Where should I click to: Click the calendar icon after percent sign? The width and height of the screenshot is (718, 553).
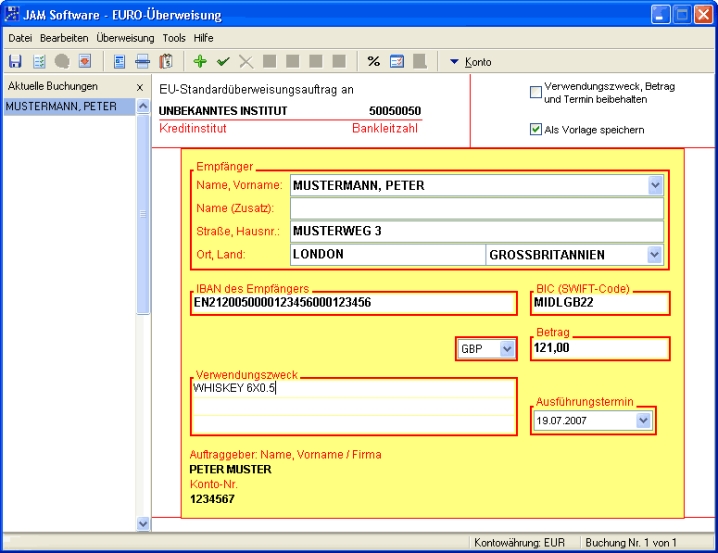397,62
